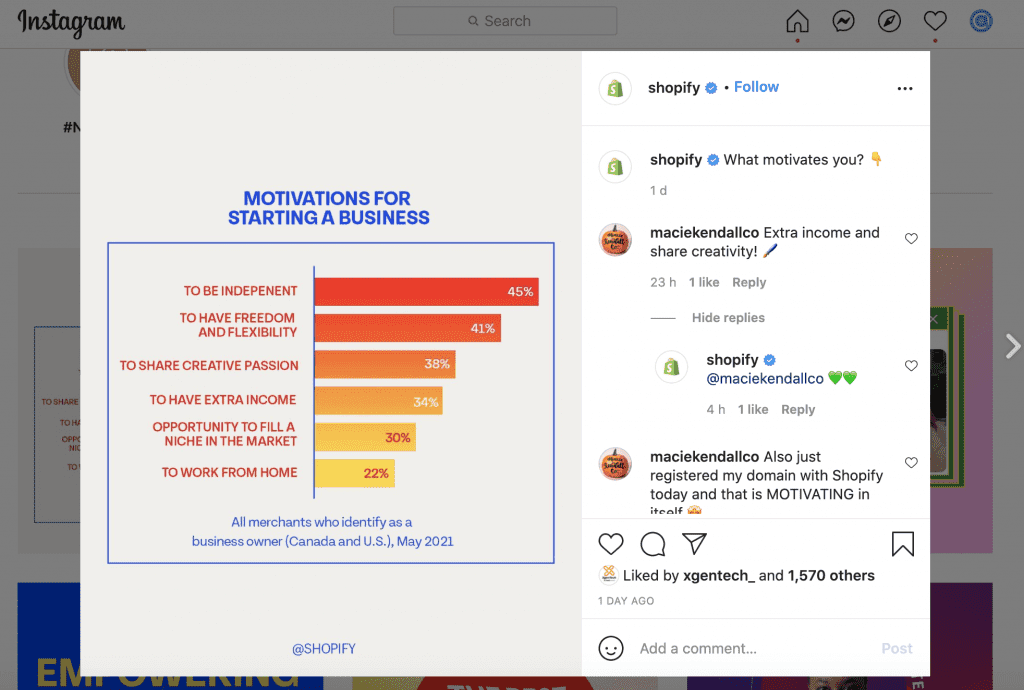Open activity feed heart icon in header
1024x690 pixels.
(935, 22)
